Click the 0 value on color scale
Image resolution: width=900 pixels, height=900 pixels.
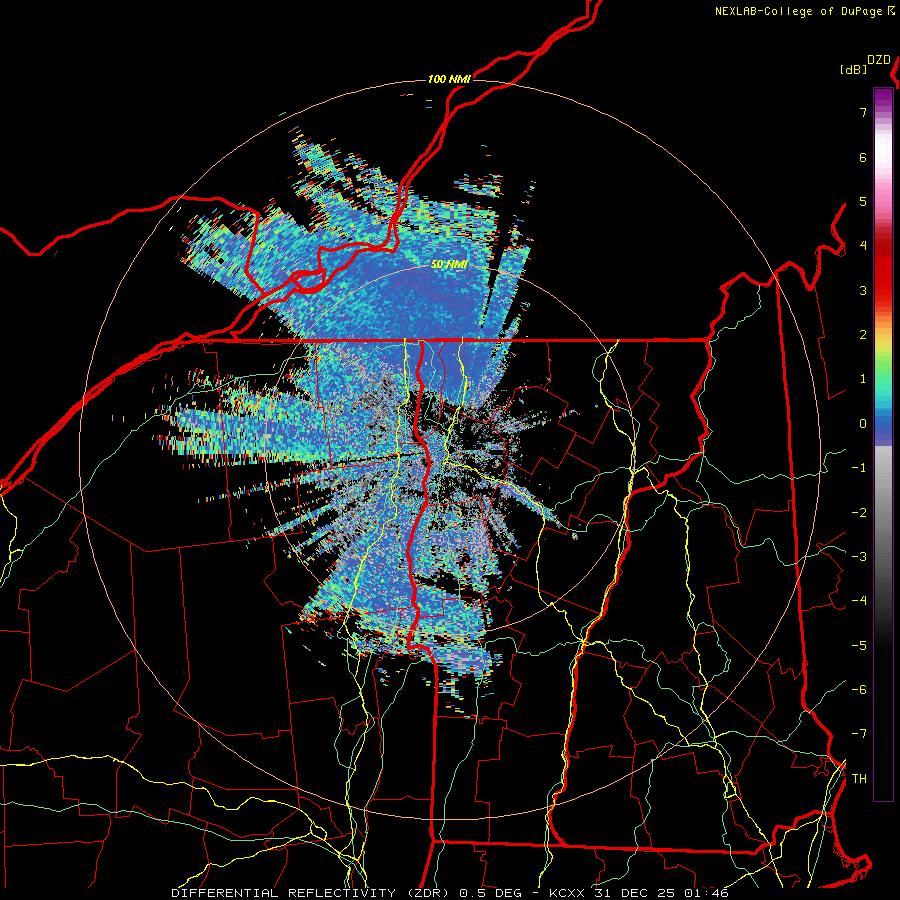pyautogui.click(x=863, y=424)
